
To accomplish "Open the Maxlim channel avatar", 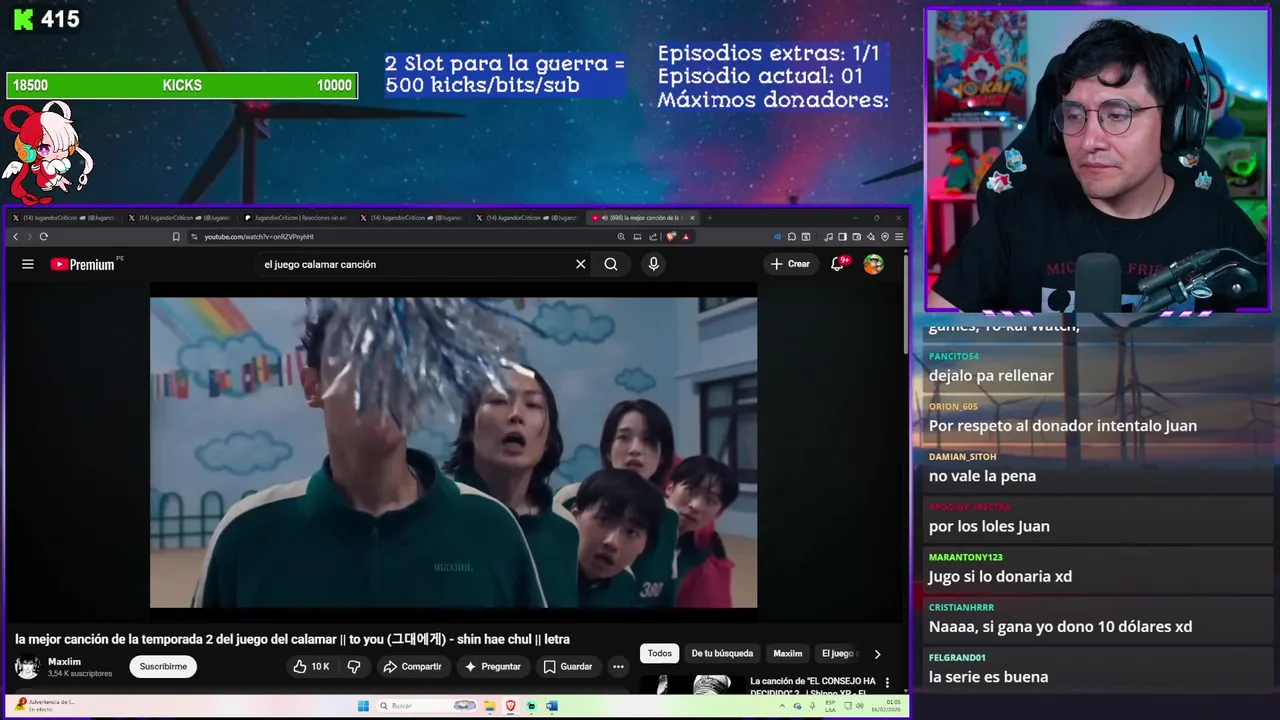I will point(28,667).
